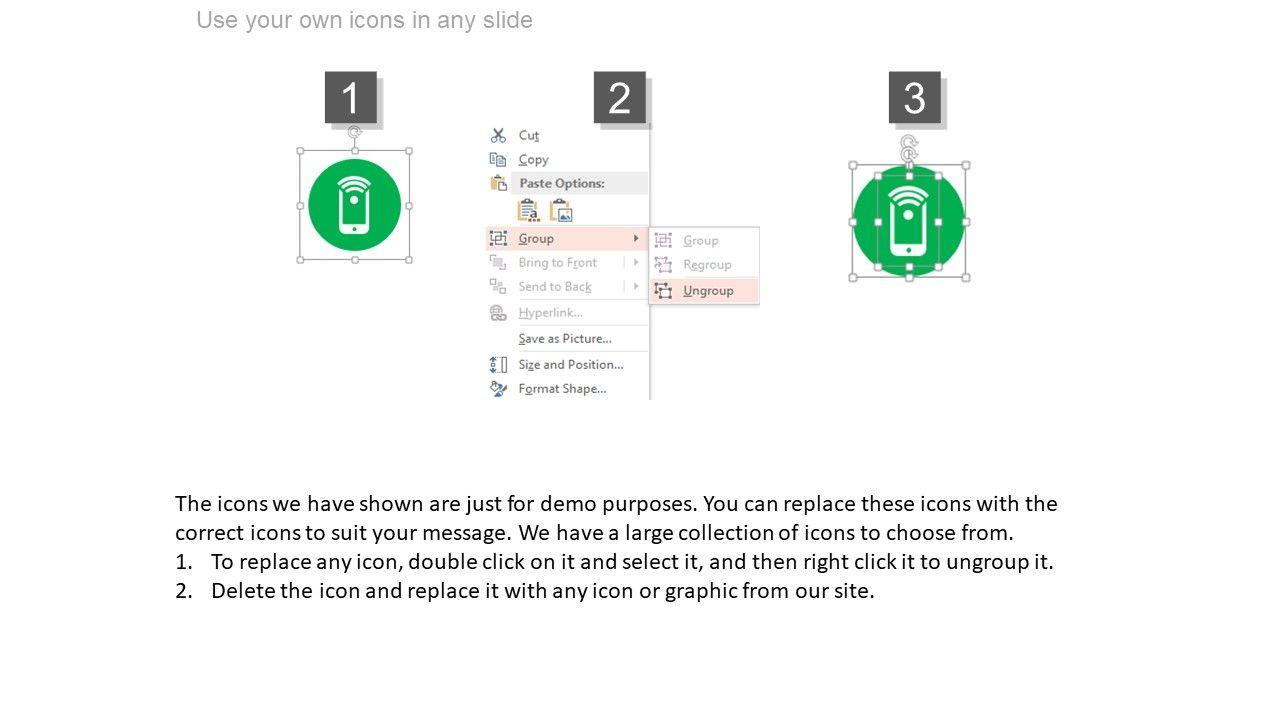This screenshot has height=720, width=1280.
Task: Select the first Paste Options clipboard icon
Action: 528,210
